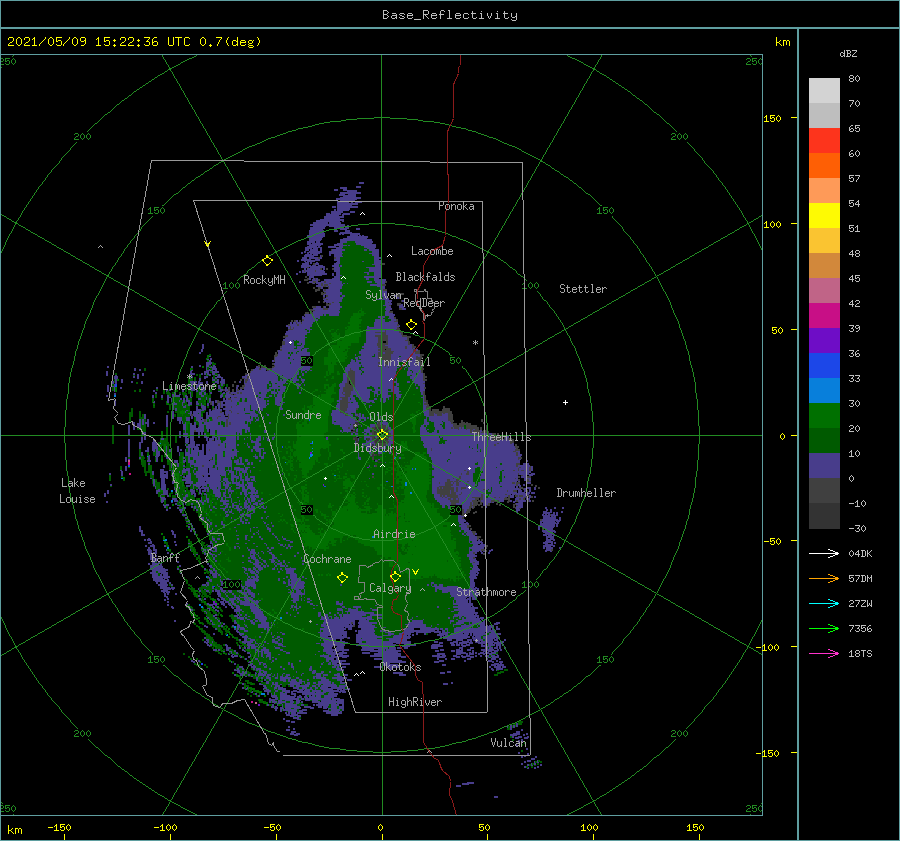The width and height of the screenshot is (900, 841).
Task: Click the cyan 27ZW arrow in legend
Action: tap(824, 603)
